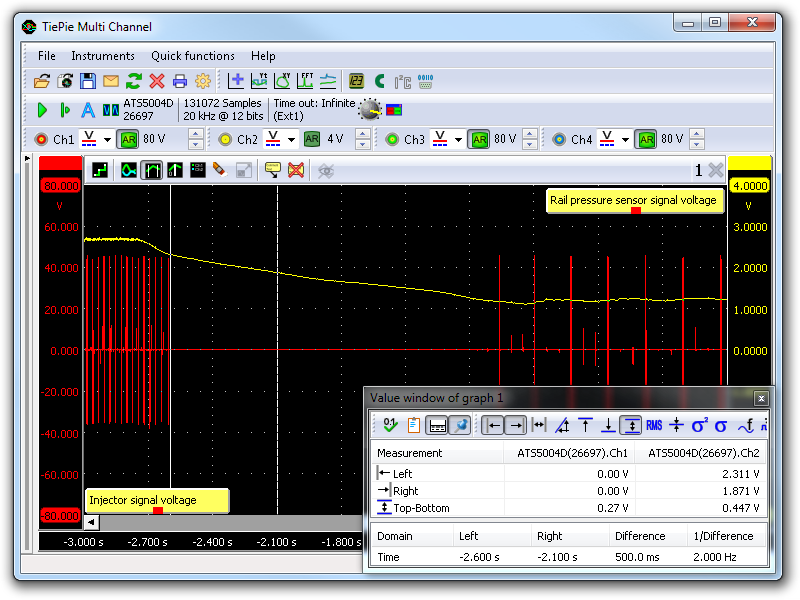800x600 pixels.
Task: Click the 1/Difference column header
Action: [x=723, y=536]
